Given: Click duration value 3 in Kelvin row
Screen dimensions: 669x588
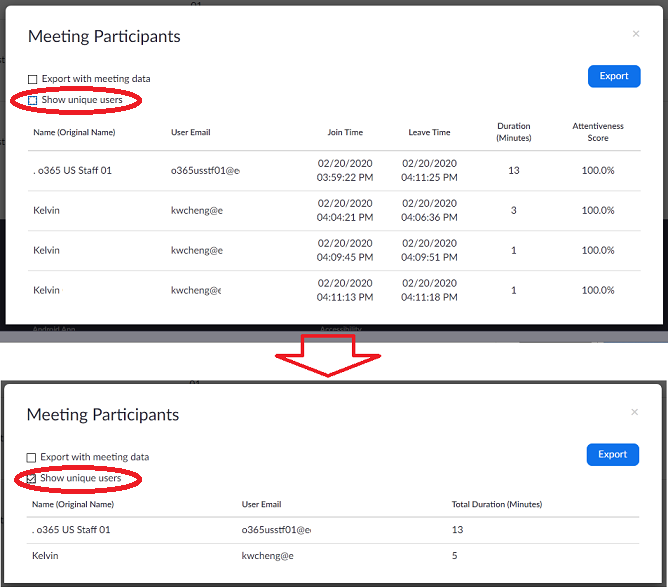Looking at the screenshot, I should (514, 211).
